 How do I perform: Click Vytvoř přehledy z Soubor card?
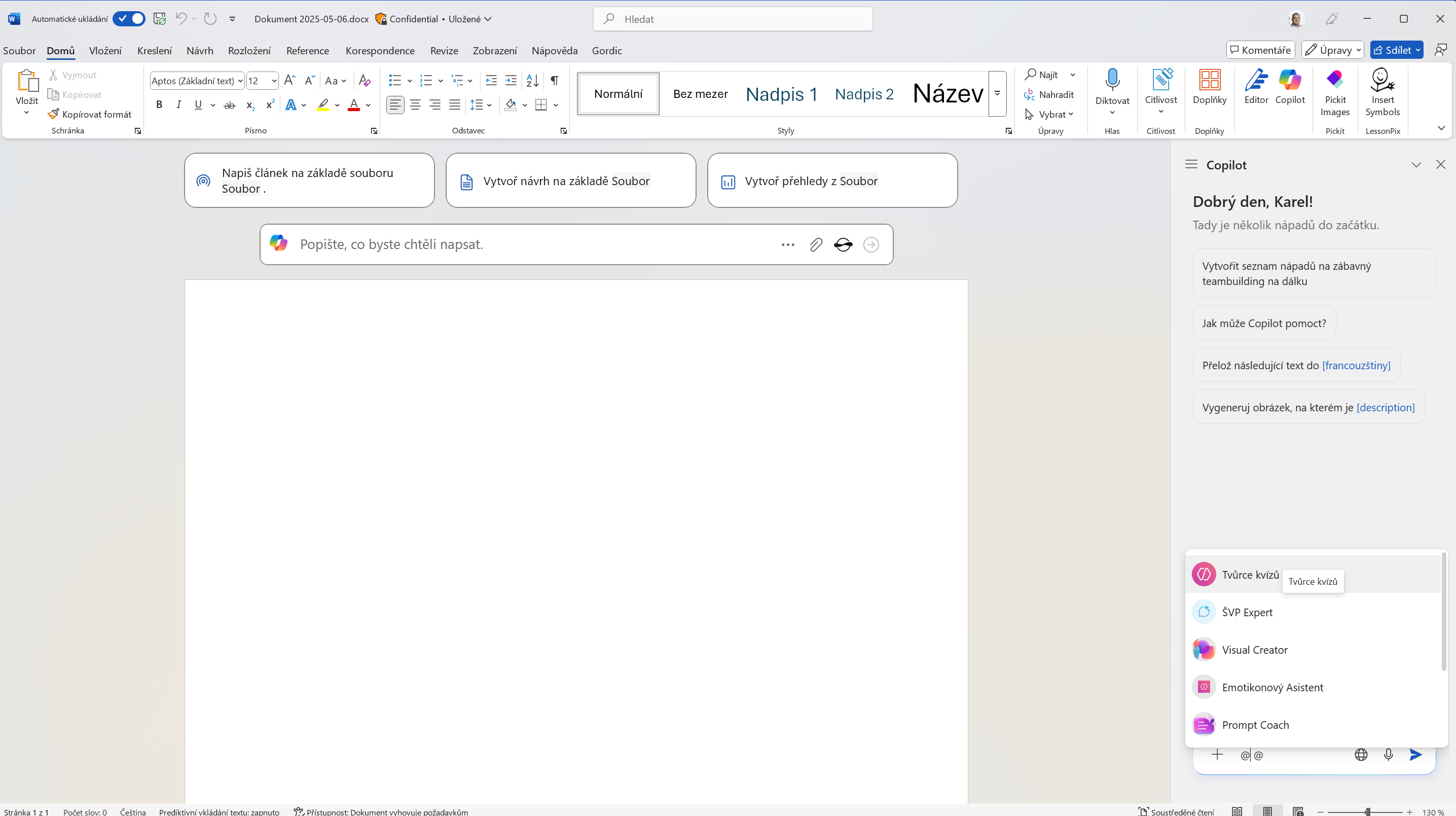[832, 181]
